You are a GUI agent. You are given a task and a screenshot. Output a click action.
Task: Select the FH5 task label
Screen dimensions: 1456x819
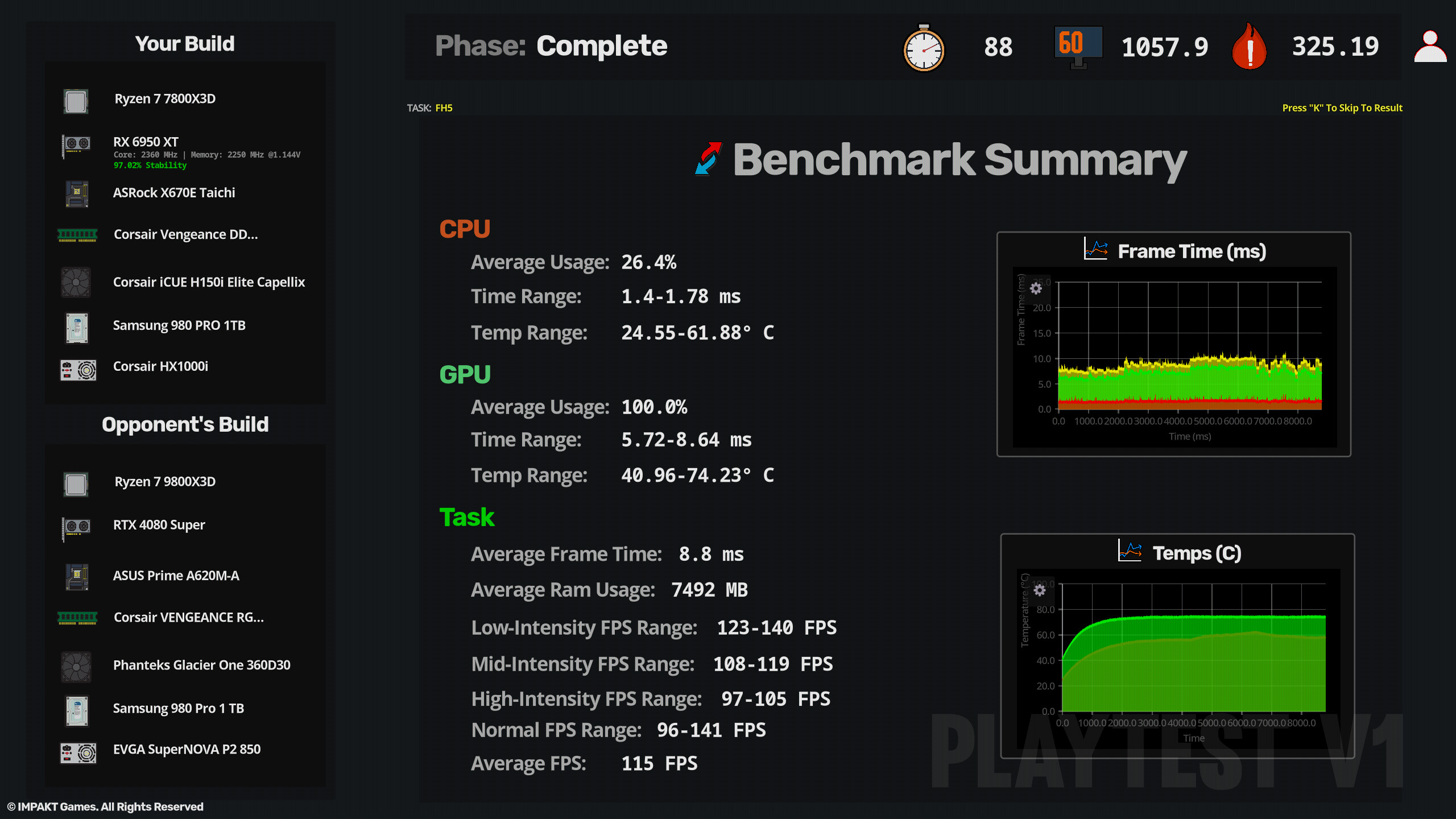pos(443,107)
